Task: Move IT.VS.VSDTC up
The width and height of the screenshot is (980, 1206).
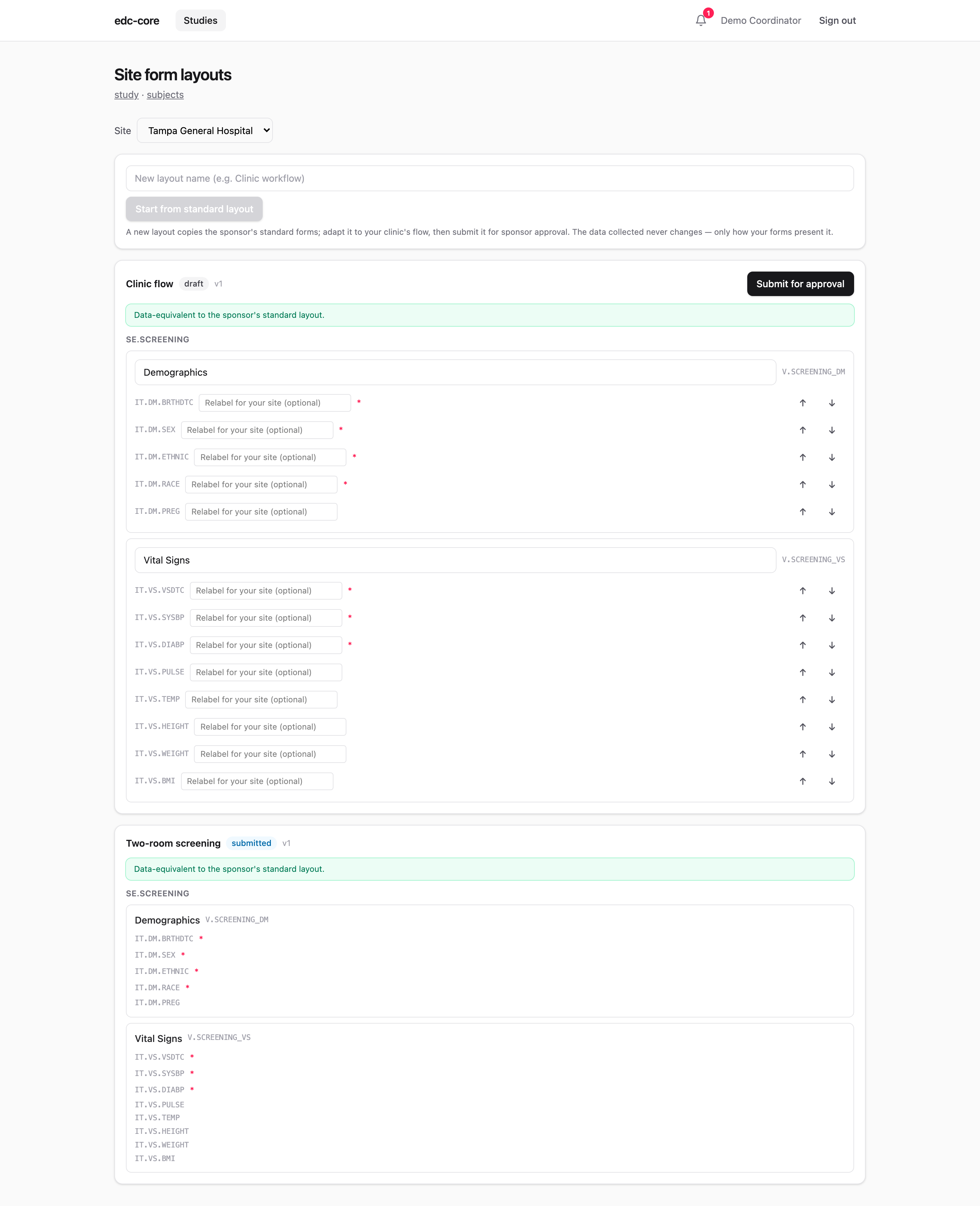Action: tap(803, 590)
